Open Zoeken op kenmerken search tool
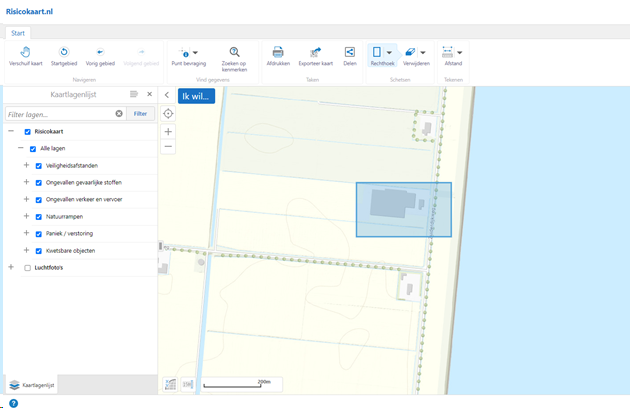This screenshot has height=408, width=630. pos(234,56)
